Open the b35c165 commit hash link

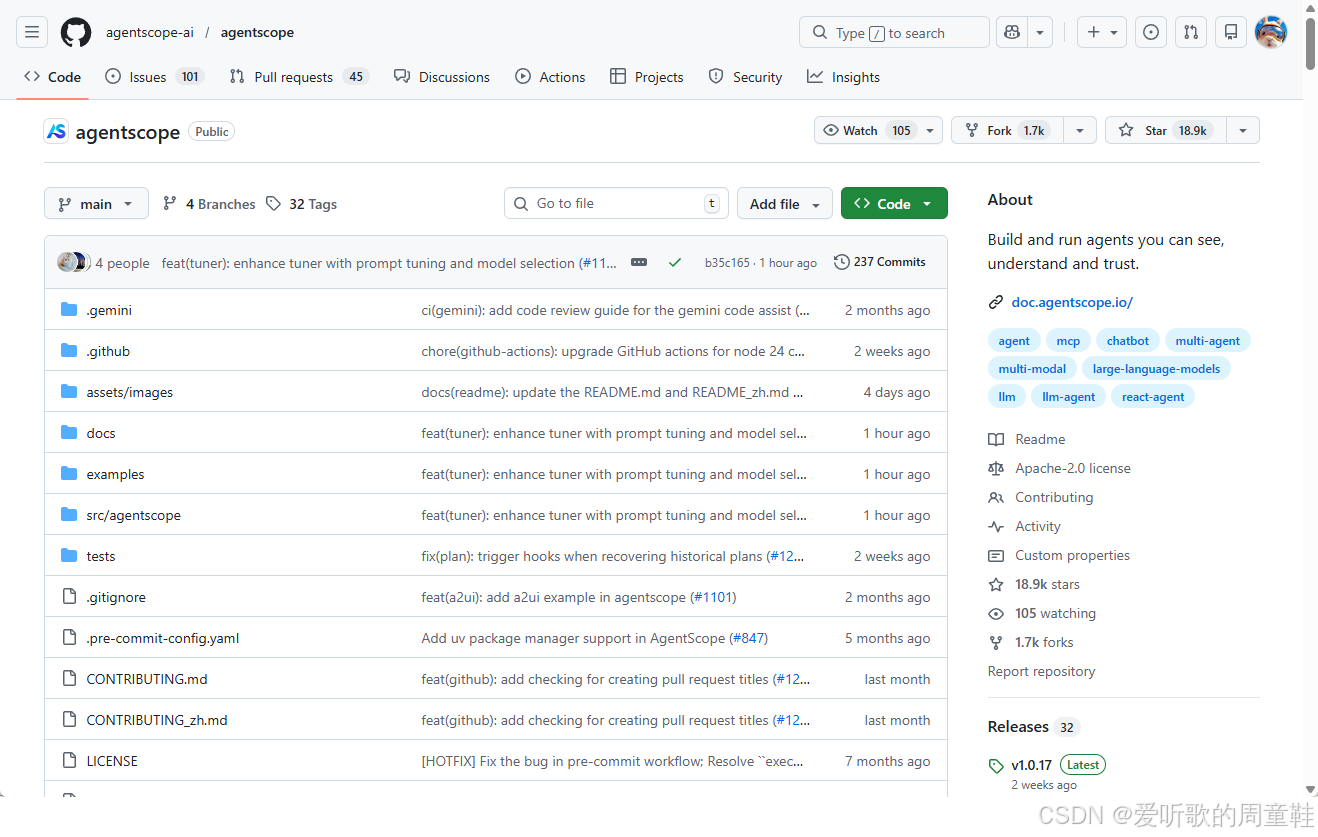(x=727, y=263)
